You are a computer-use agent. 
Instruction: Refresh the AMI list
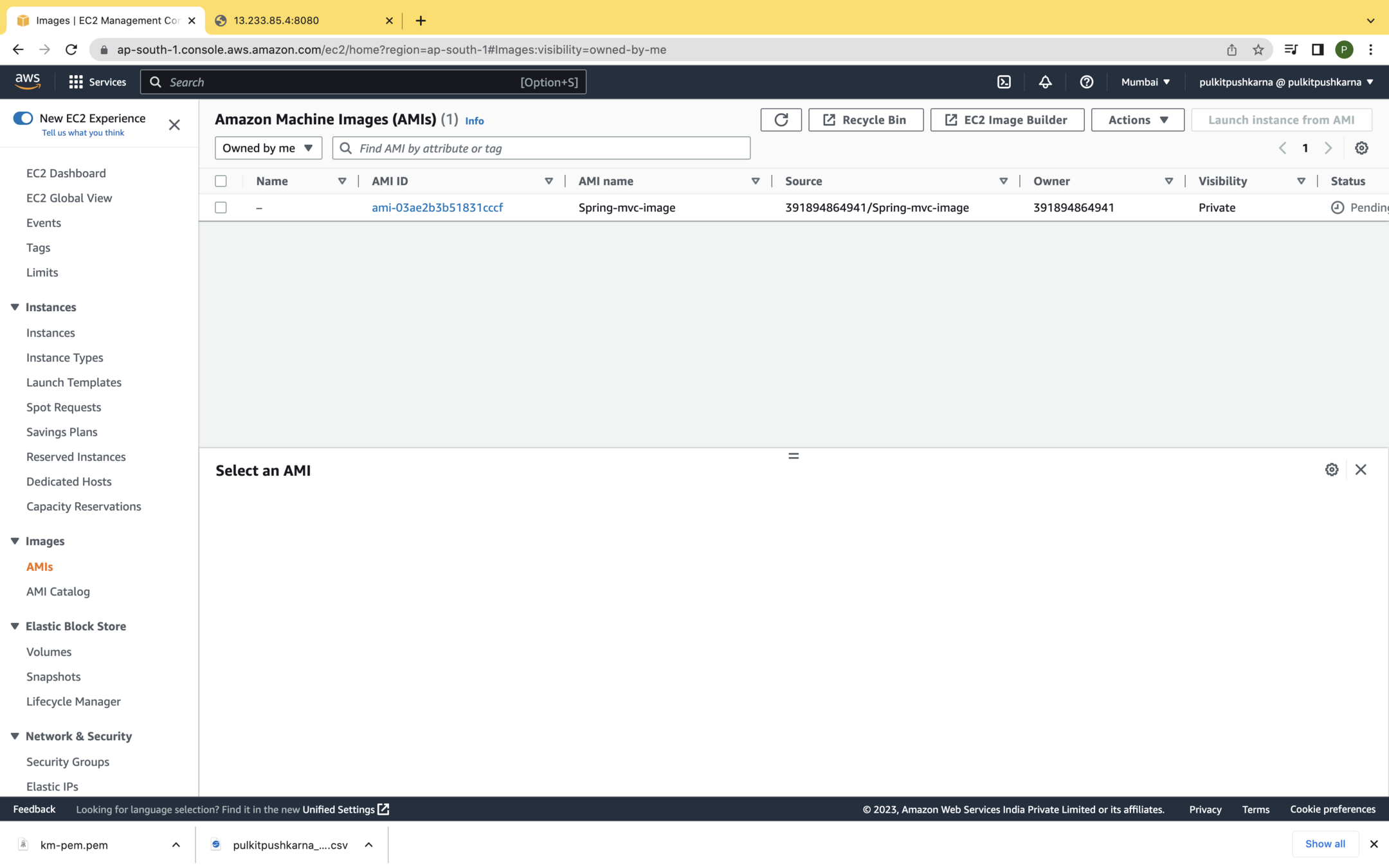pyautogui.click(x=781, y=120)
